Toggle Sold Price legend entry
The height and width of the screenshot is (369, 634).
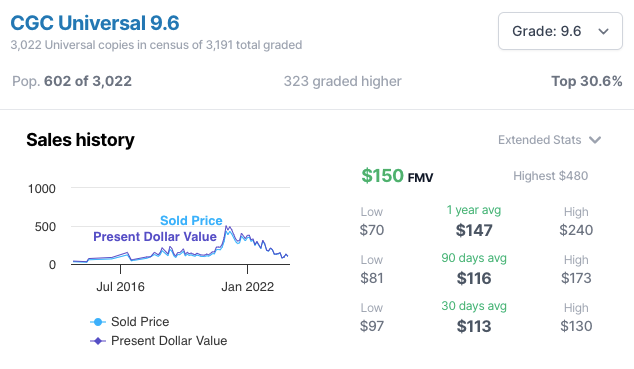pyautogui.click(x=129, y=322)
